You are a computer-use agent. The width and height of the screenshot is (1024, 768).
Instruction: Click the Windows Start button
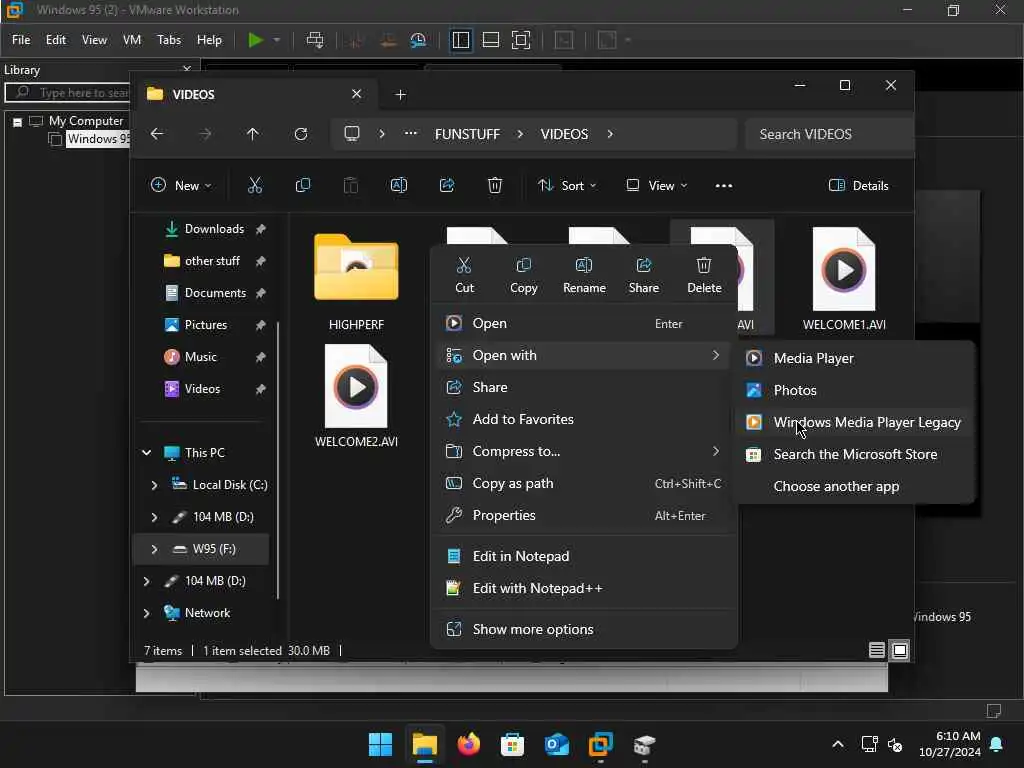tap(381, 744)
